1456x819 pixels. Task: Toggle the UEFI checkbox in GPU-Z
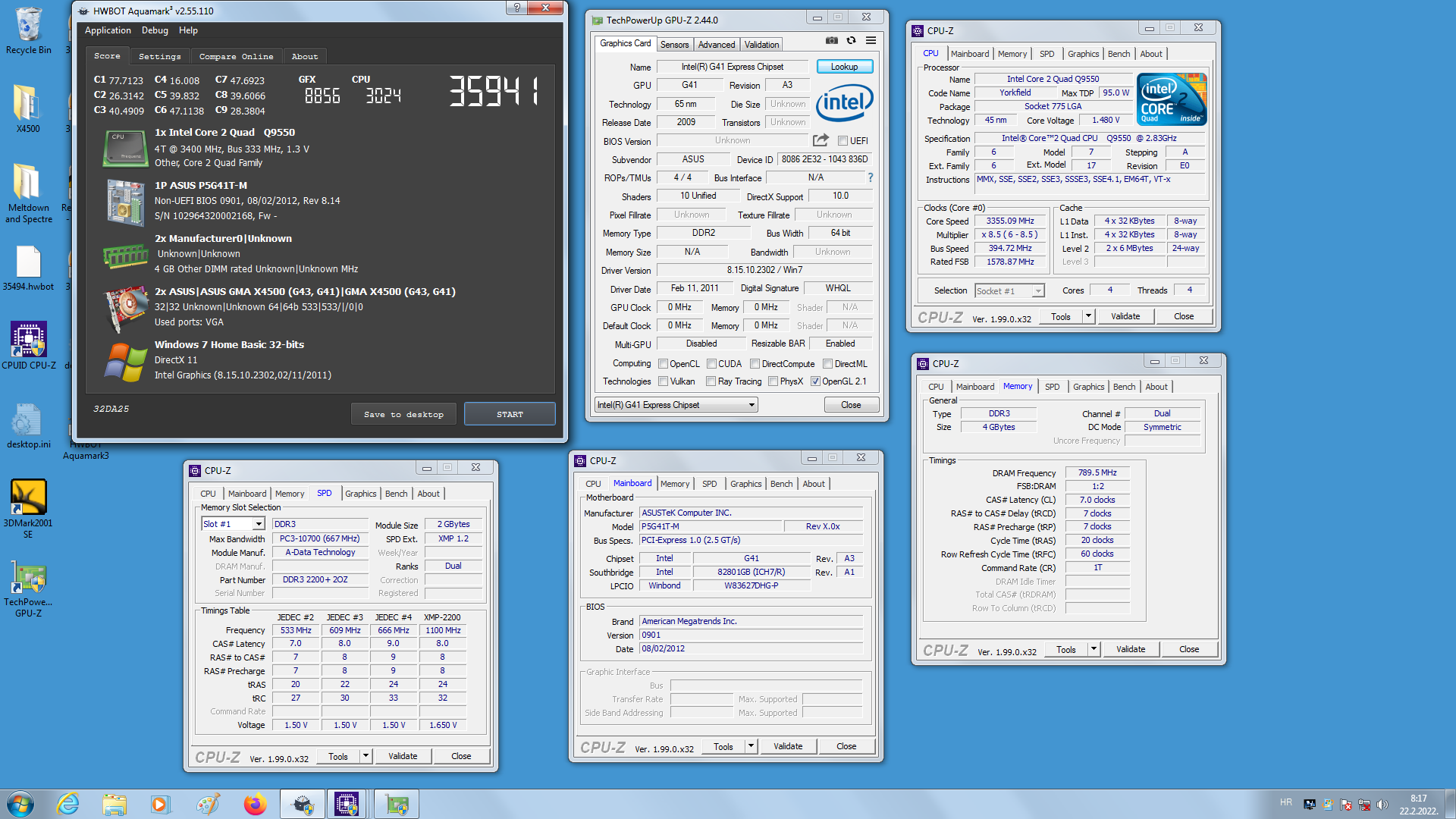(843, 141)
